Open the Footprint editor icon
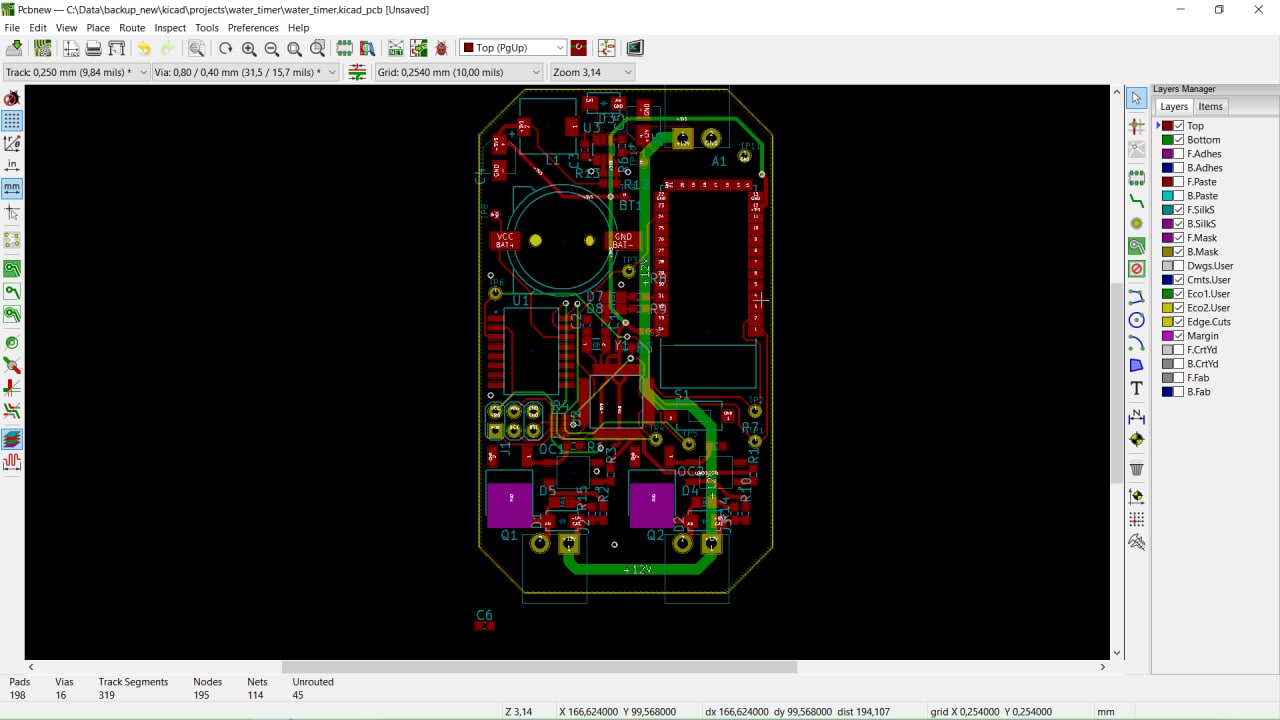The width and height of the screenshot is (1280, 720). click(344, 48)
